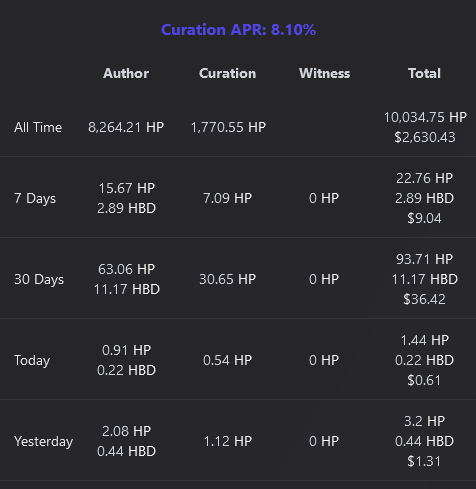Click the $1.31 yesterday total
476x489 pixels.
[424, 461]
